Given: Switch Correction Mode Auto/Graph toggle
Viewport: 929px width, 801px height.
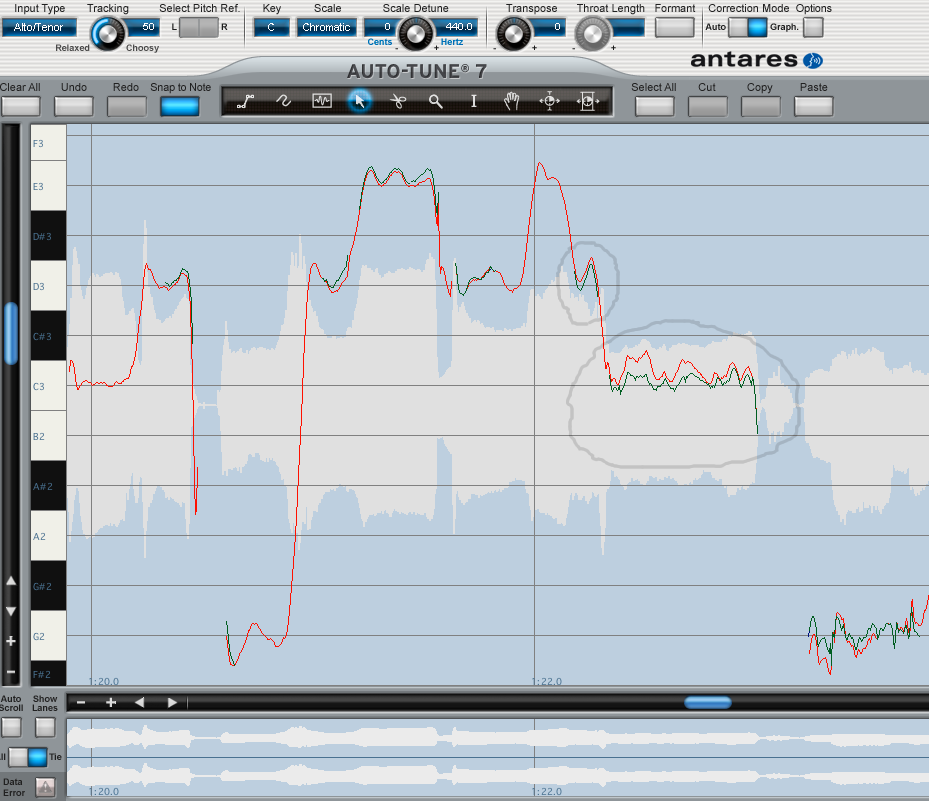Looking at the screenshot, I should pos(748,27).
